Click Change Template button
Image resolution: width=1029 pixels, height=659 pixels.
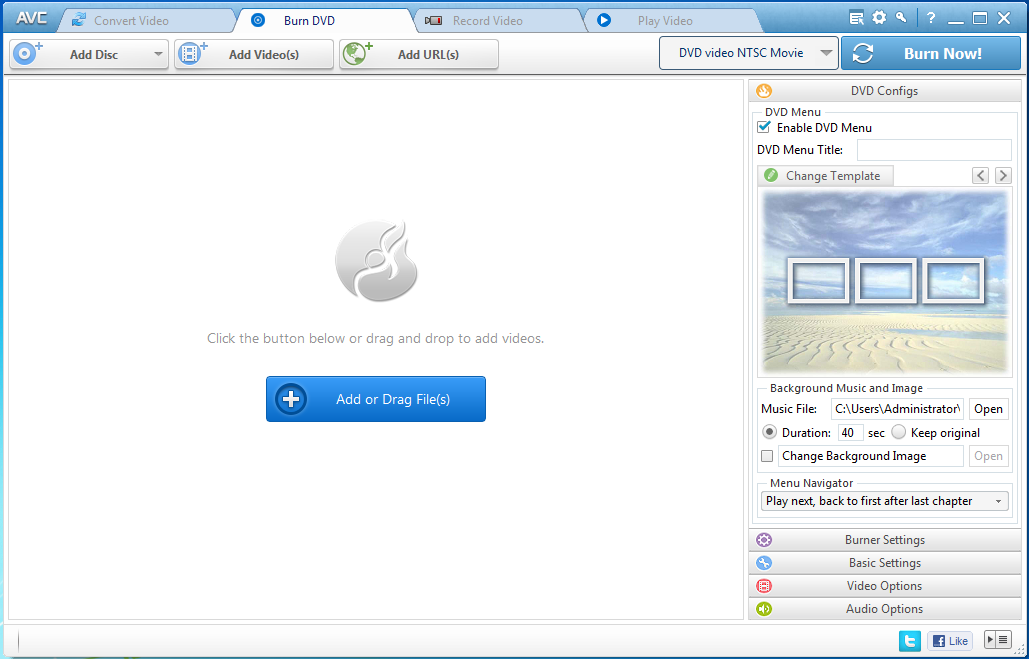[826, 176]
